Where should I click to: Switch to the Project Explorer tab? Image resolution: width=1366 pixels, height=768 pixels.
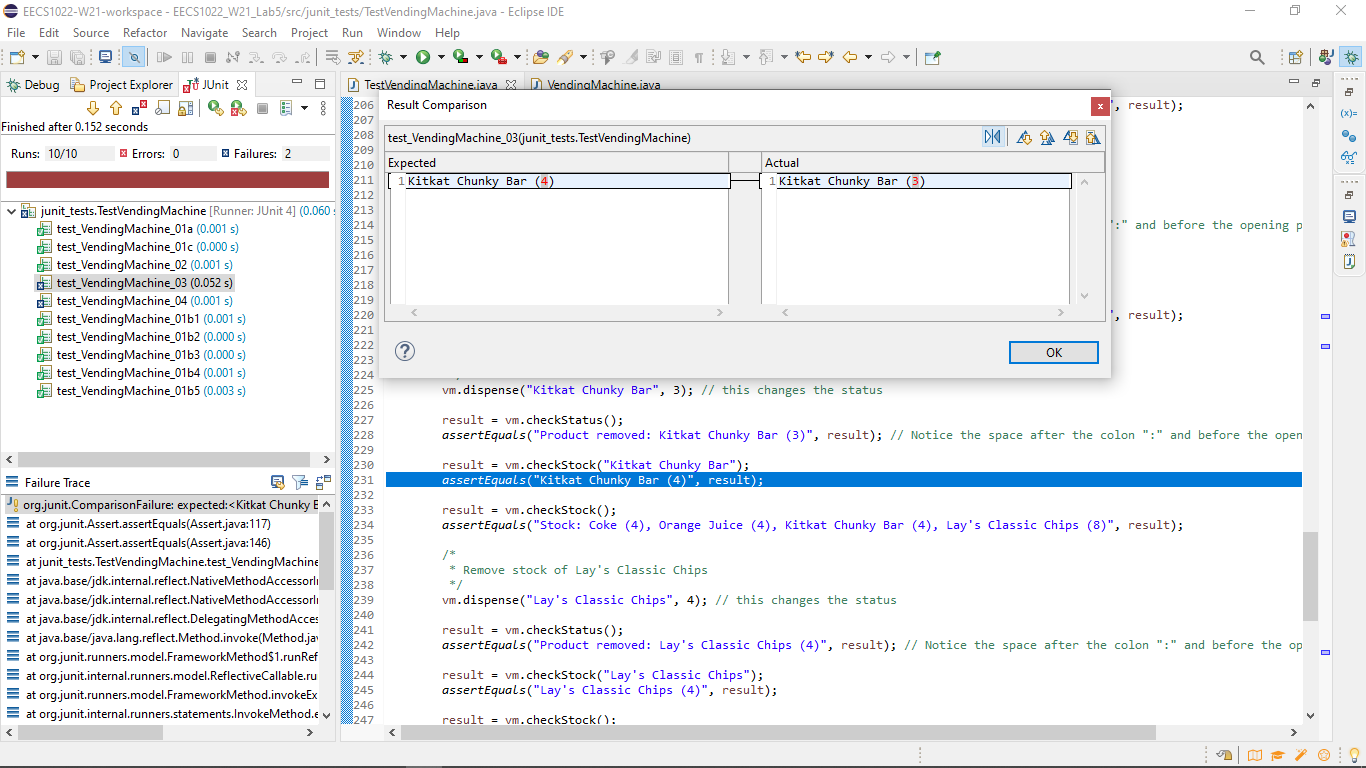coord(120,85)
